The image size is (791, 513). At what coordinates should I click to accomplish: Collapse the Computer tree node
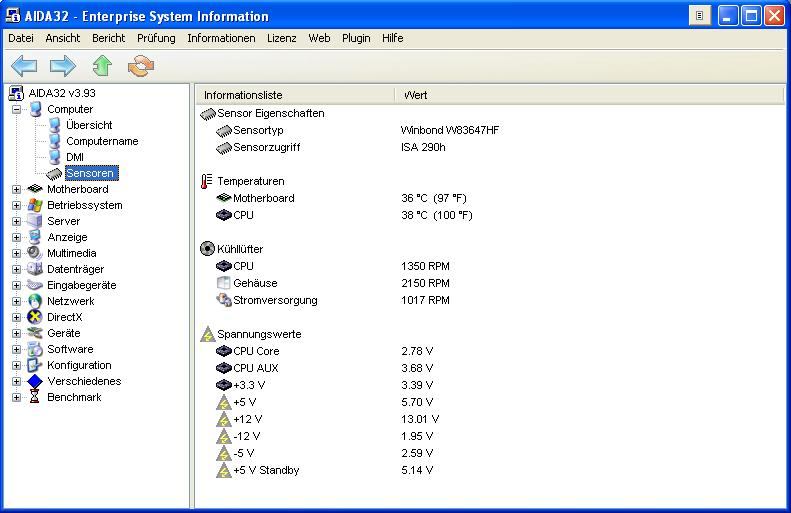pyautogui.click(x=17, y=109)
